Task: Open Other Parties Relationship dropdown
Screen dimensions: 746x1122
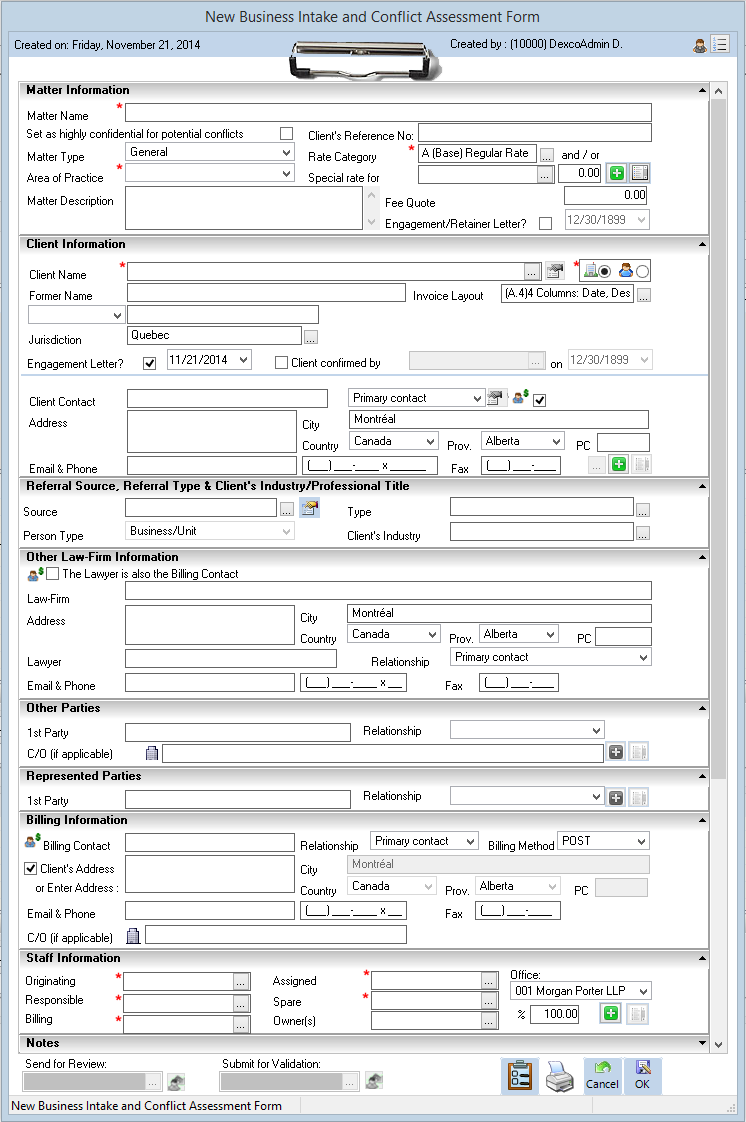Action: (x=597, y=731)
